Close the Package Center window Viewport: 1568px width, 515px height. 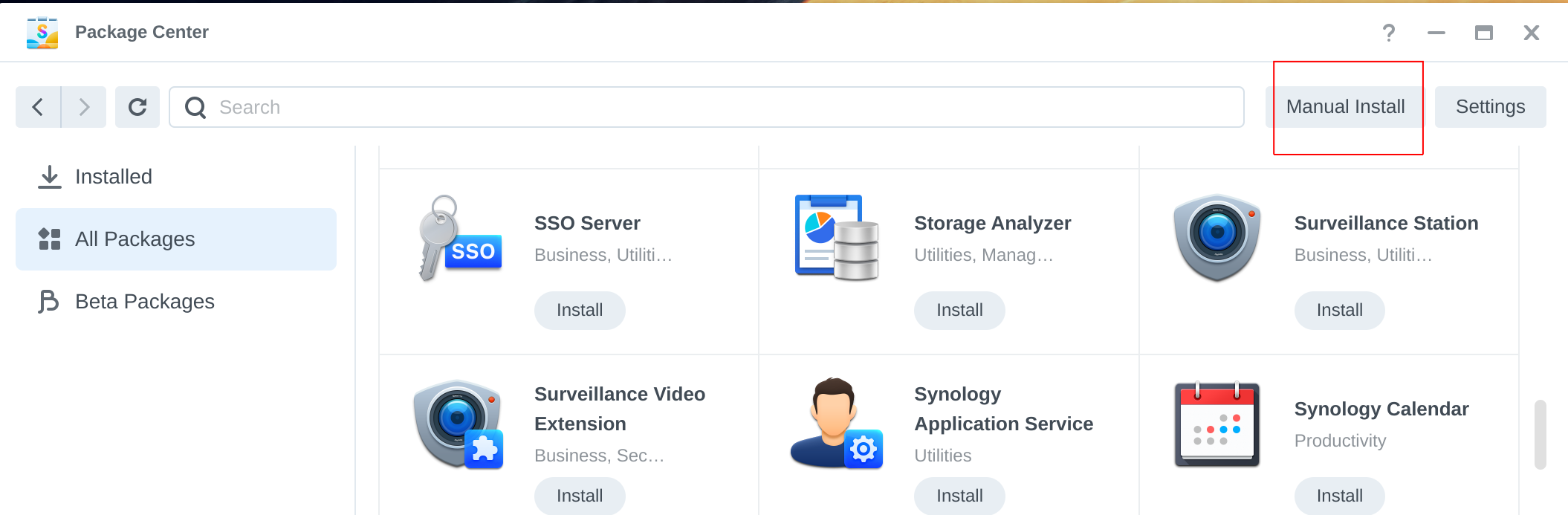coord(1532,33)
